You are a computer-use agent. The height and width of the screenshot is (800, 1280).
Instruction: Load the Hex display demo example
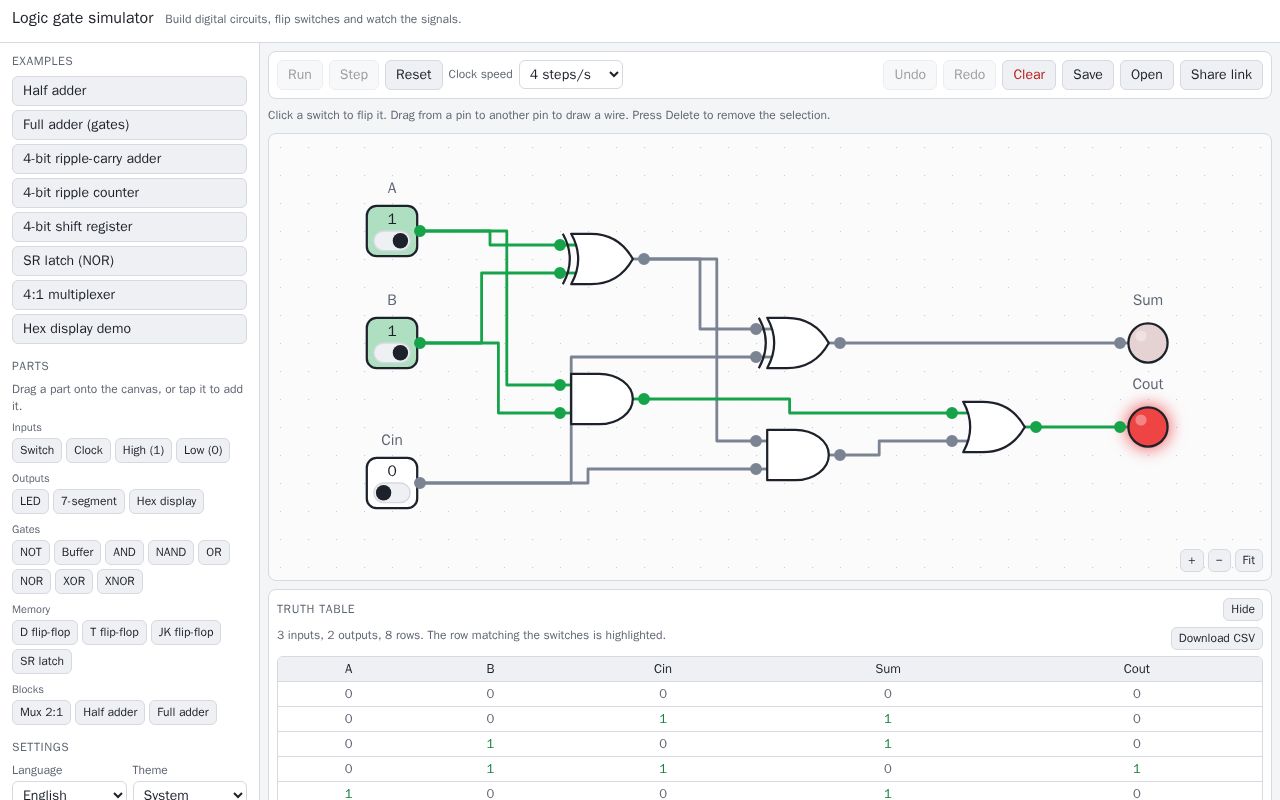coord(129,329)
